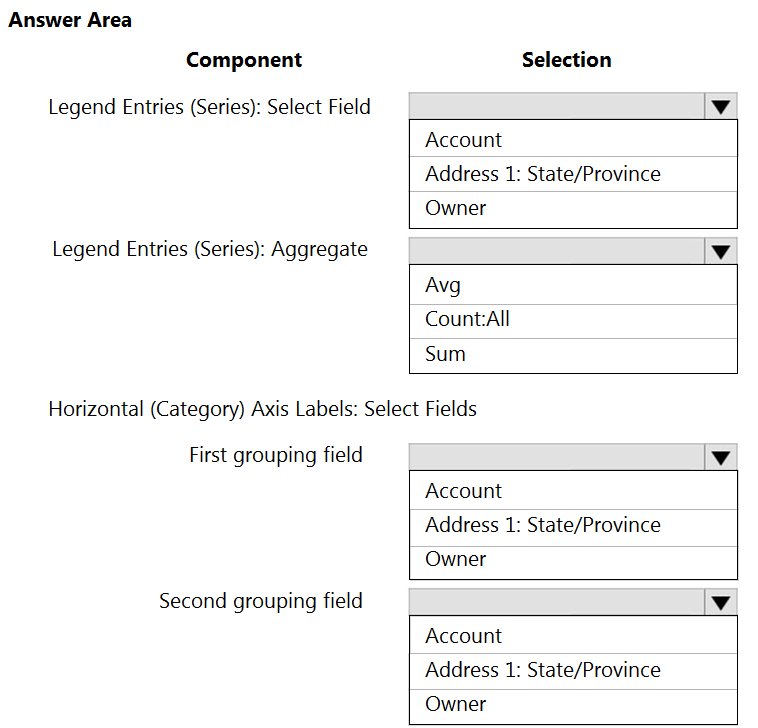Pick Owner as First grouping field

coord(456,559)
